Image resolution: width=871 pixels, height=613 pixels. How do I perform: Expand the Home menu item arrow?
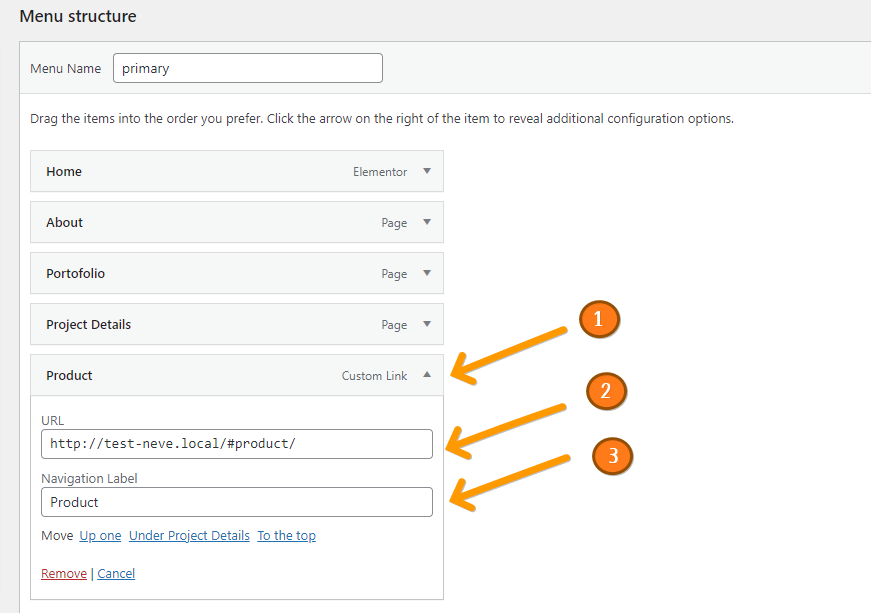(x=427, y=171)
